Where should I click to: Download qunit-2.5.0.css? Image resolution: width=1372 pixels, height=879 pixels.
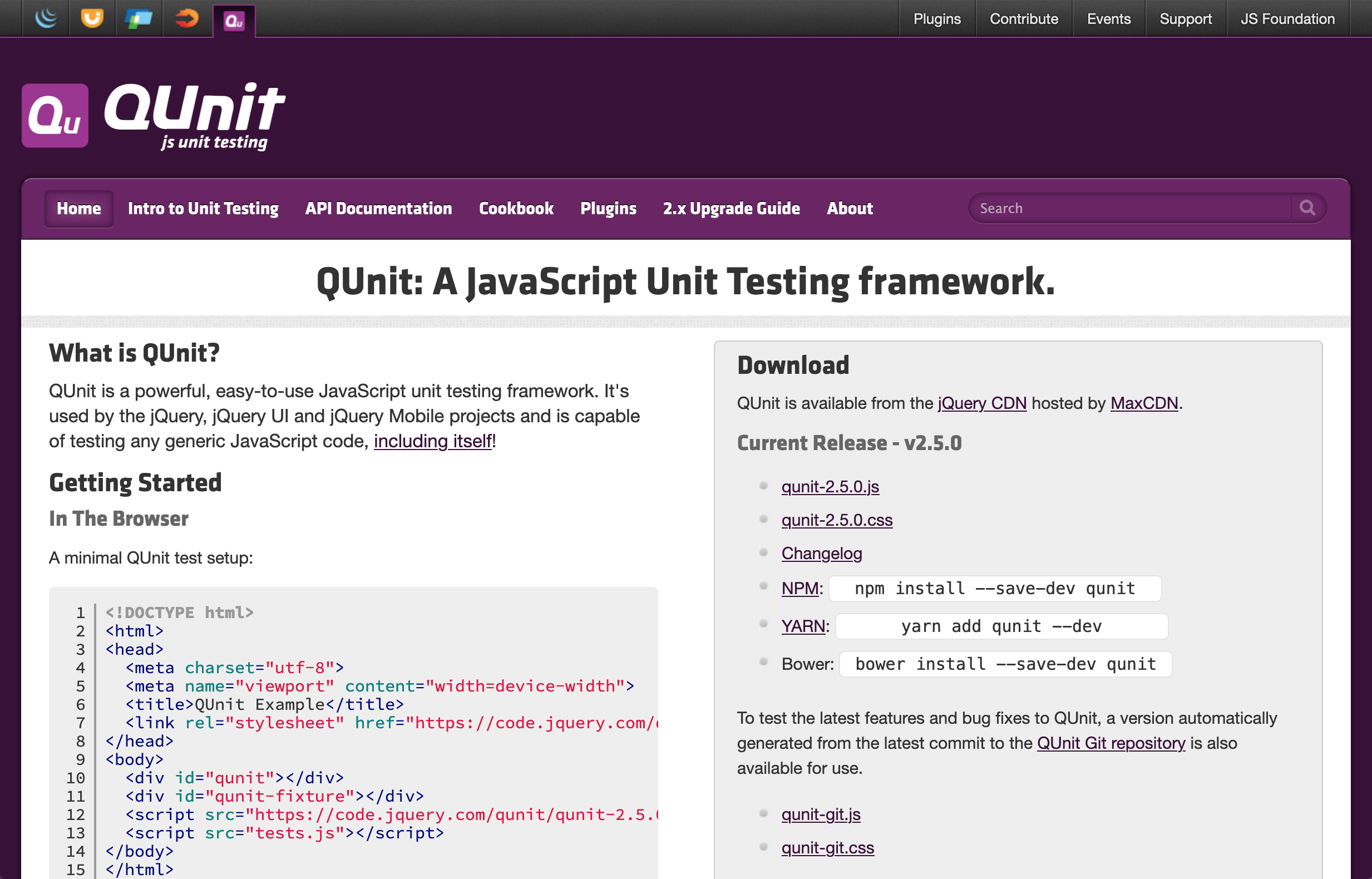[837, 520]
